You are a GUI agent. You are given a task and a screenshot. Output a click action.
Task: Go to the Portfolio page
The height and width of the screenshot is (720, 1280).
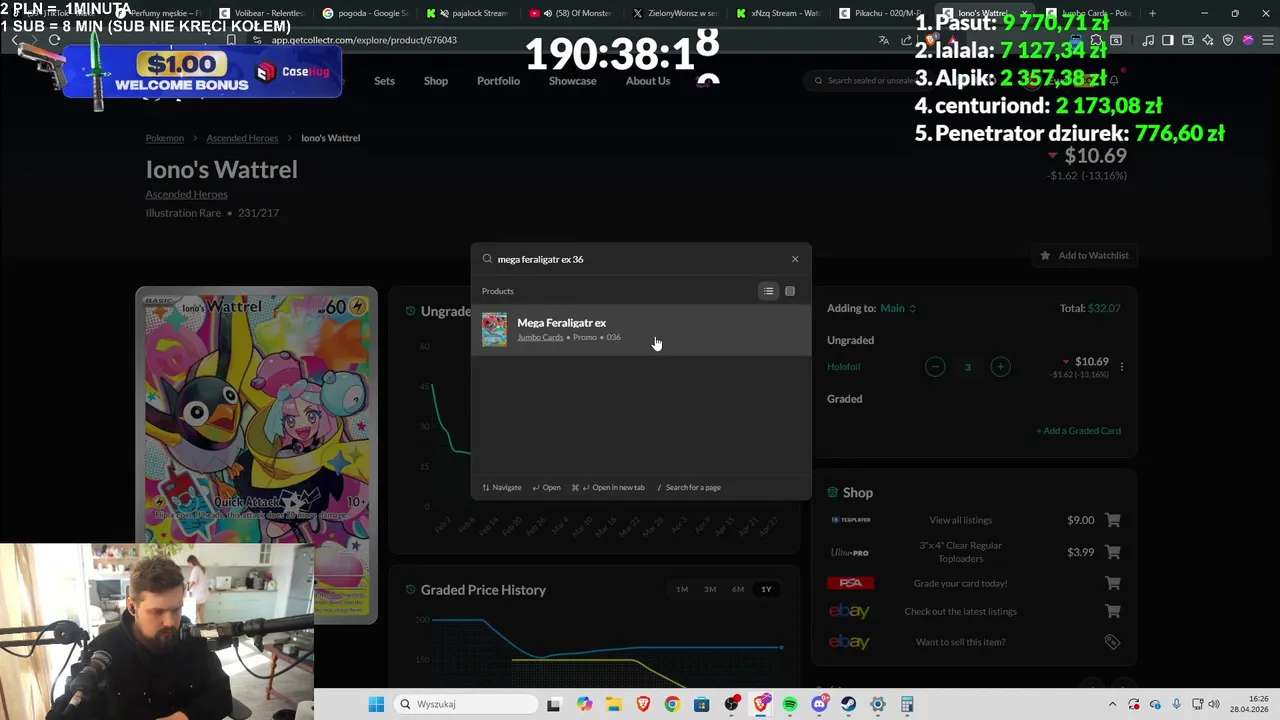pos(498,81)
